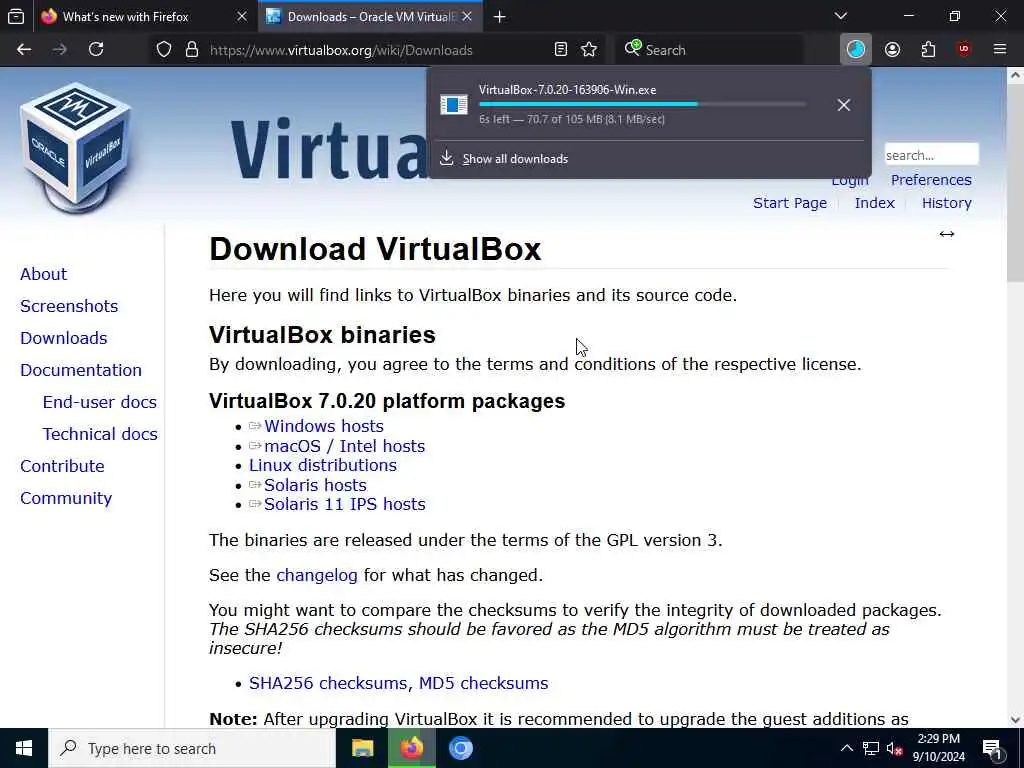Open Community in the sidebar
Image resolution: width=1024 pixels, height=768 pixels.
click(66, 498)
